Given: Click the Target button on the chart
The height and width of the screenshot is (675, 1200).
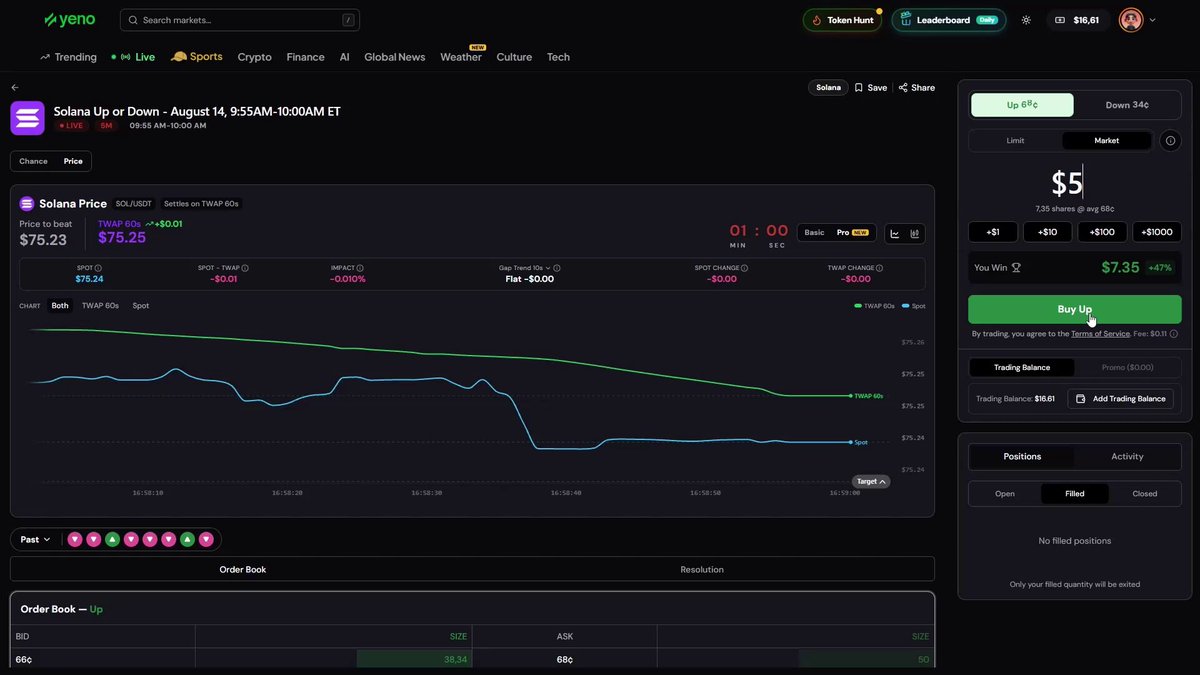Looking at the screenshot, I should coord(871,482).
